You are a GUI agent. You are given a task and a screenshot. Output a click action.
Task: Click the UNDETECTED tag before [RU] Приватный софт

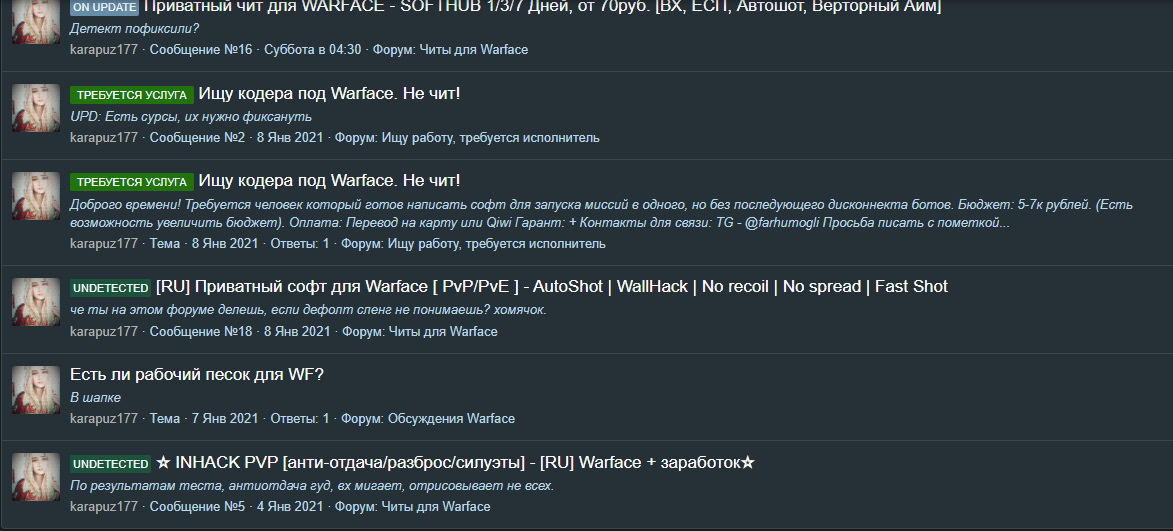(111, 287)
